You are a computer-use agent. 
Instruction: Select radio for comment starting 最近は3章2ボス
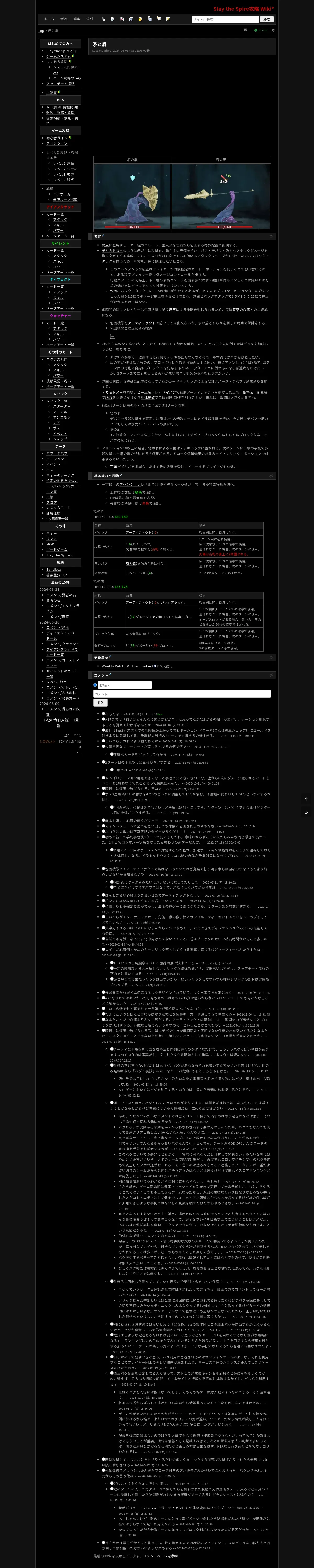coord(104,730)
